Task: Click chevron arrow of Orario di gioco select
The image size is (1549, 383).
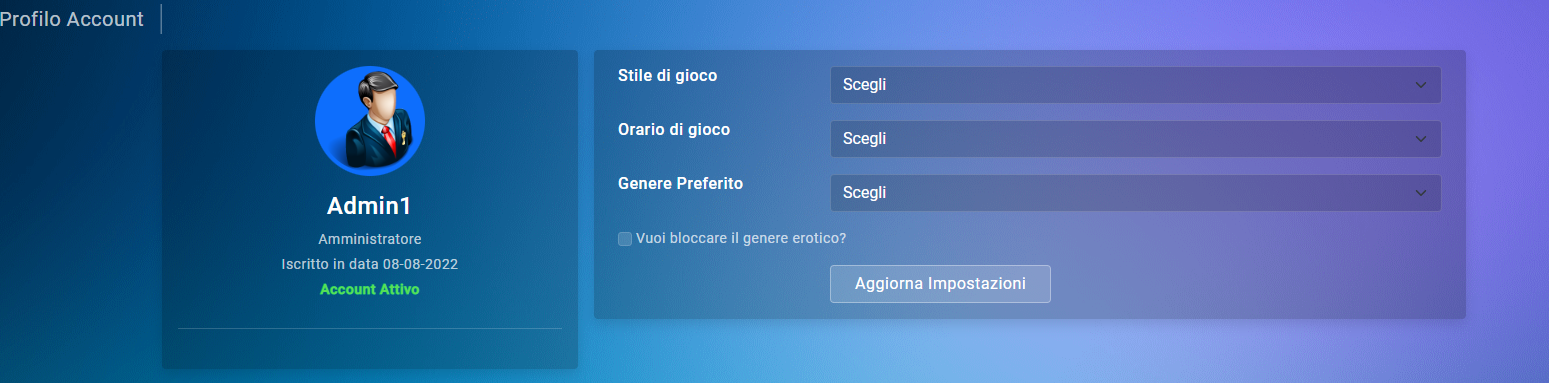Action: [1421, 139]
